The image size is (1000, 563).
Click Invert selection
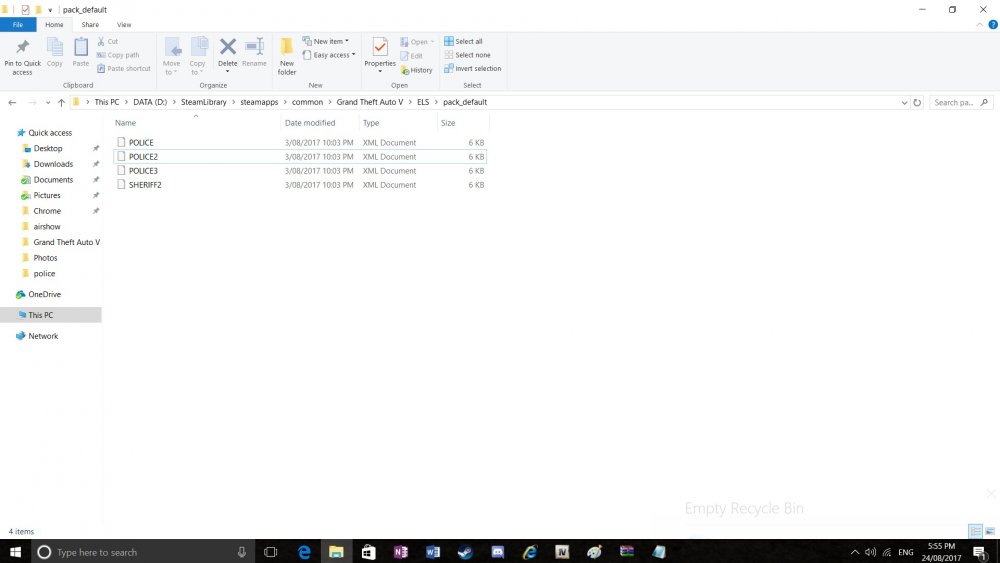pyautogui.click(x=473, y=68)
